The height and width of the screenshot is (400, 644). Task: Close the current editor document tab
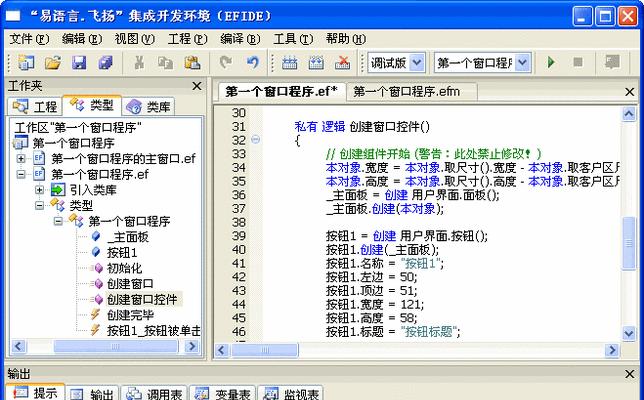point(630,92)
